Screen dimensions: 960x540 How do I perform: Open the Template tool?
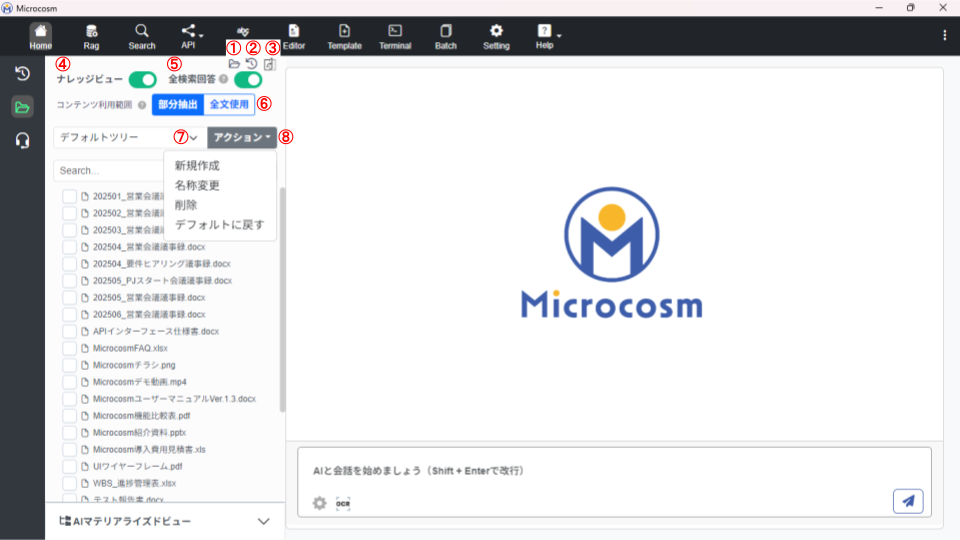(344, 37)
